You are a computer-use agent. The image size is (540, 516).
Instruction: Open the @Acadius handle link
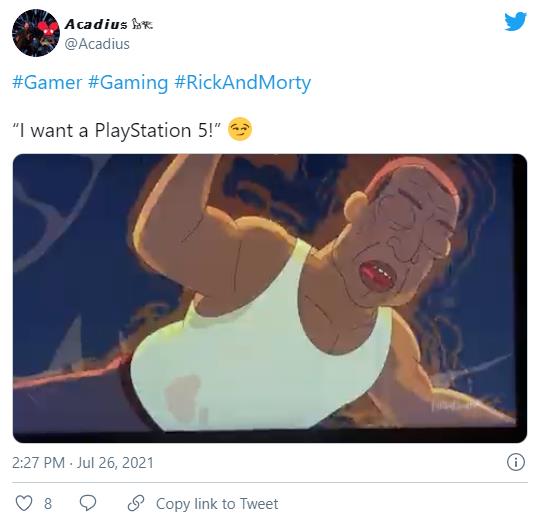pos(97,44)
